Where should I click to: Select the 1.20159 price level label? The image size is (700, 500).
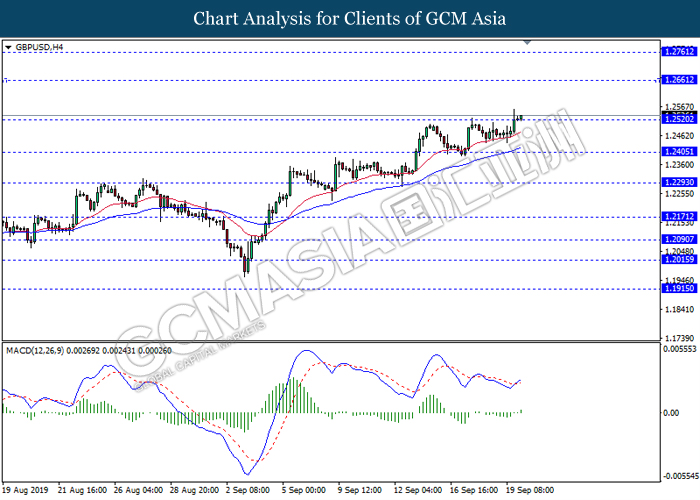coord(679,260)
